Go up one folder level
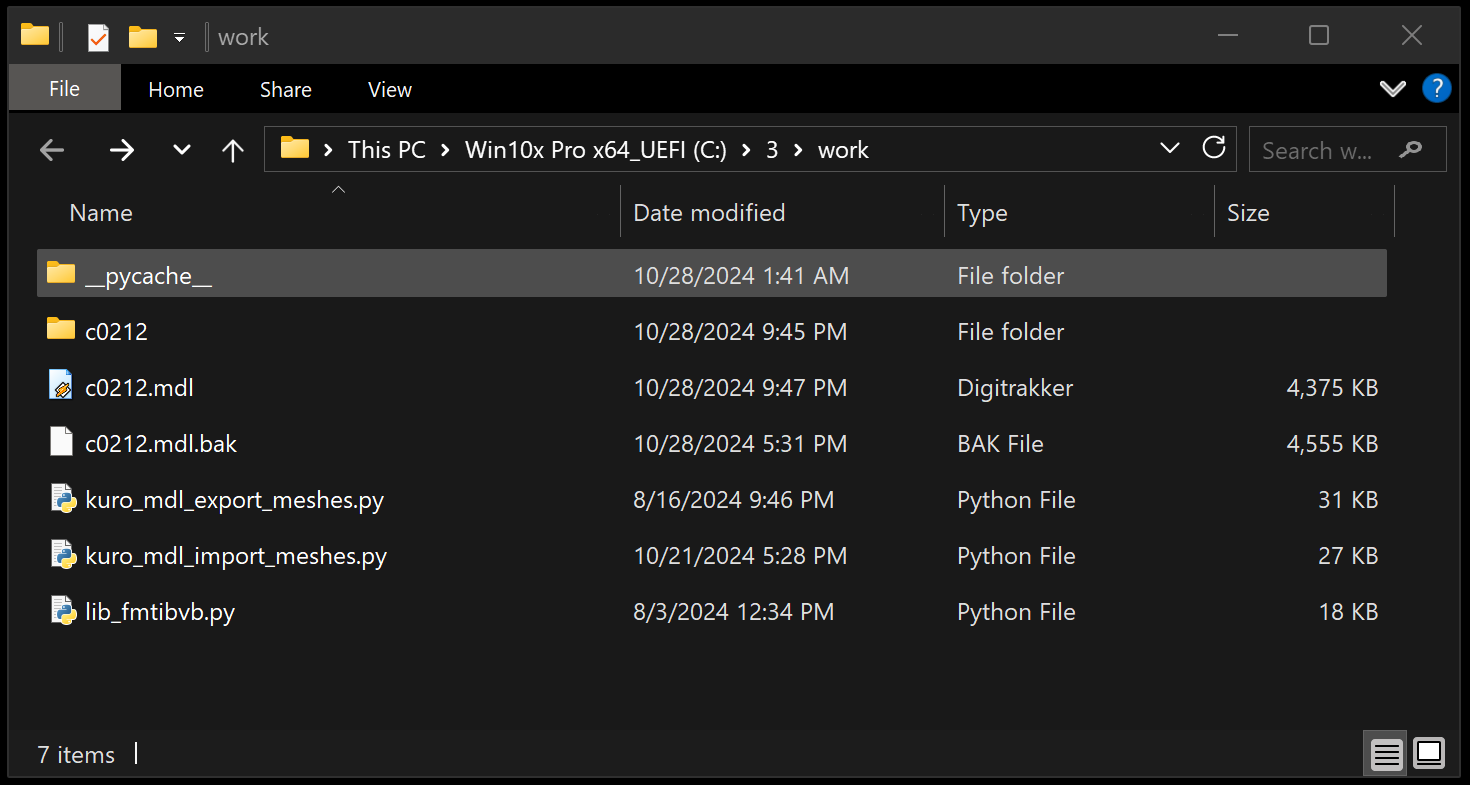The width and height of the screenshot is (1470, 785). point(233,150)
